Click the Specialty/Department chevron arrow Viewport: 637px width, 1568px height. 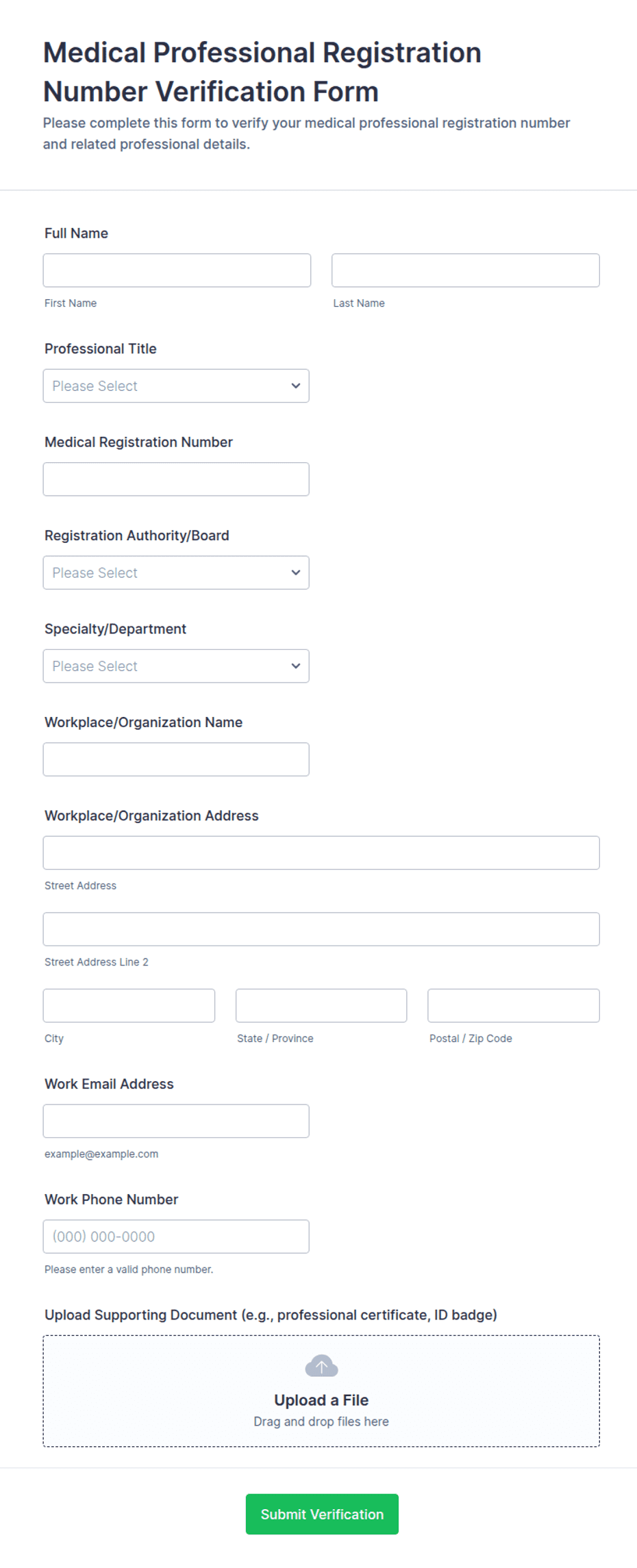click(296, 666)
